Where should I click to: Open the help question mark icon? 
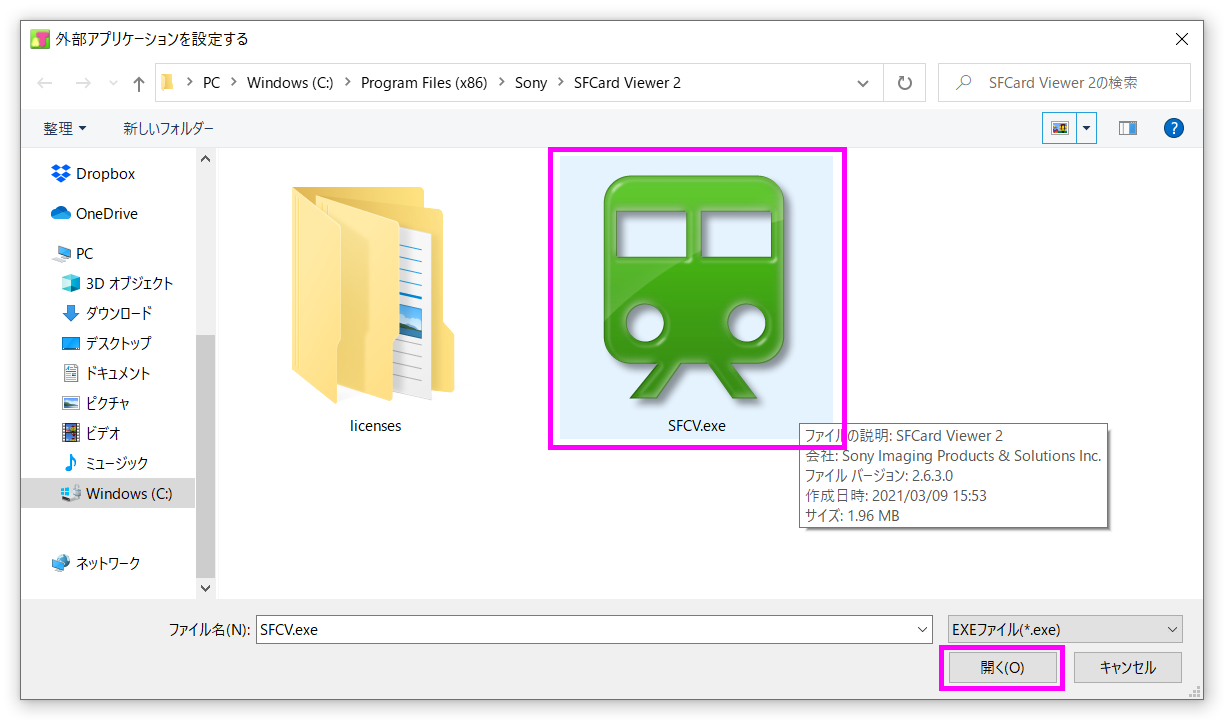coord(1174,128)
